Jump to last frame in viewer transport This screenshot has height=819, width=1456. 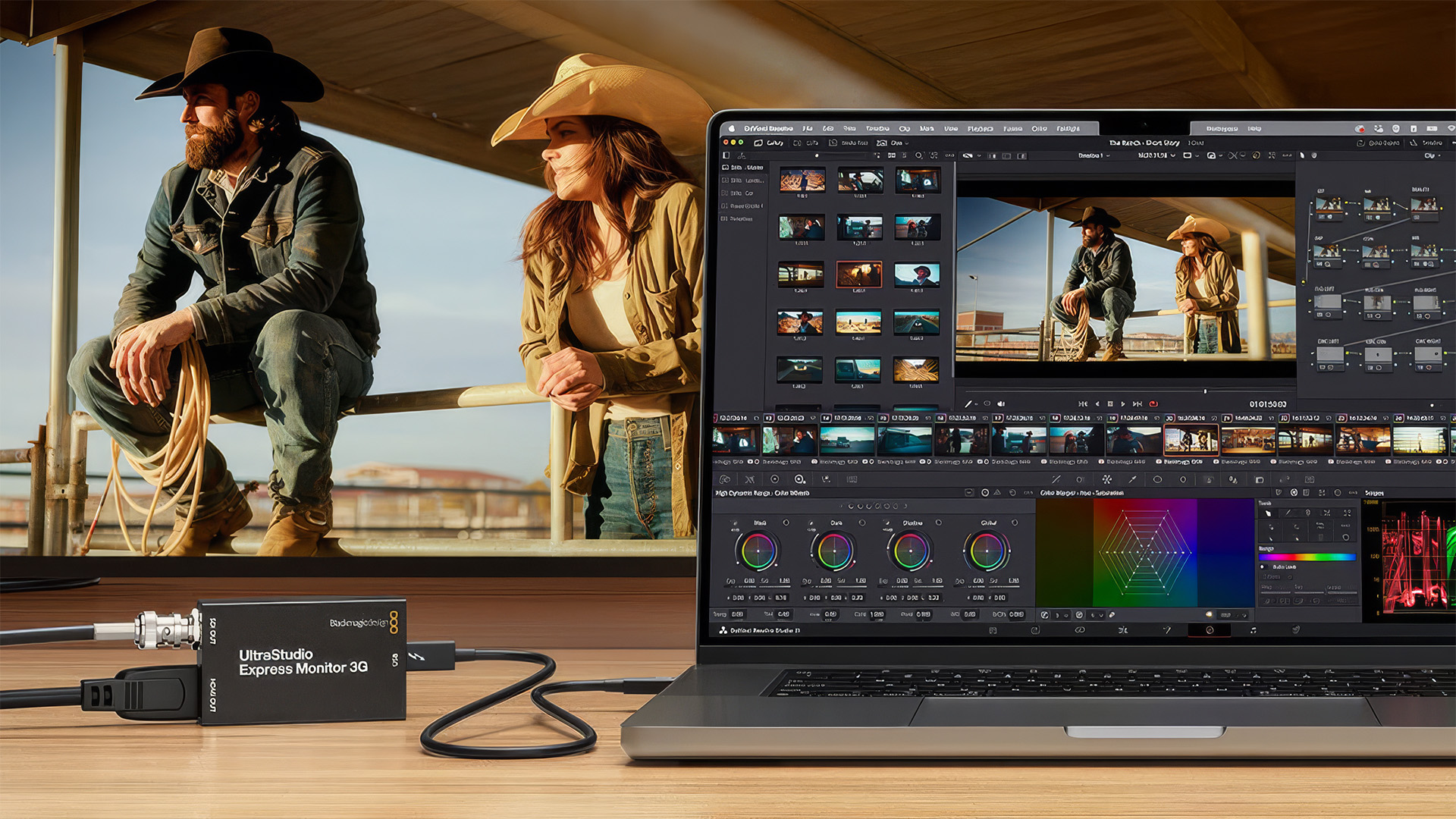pos(1137,403)
